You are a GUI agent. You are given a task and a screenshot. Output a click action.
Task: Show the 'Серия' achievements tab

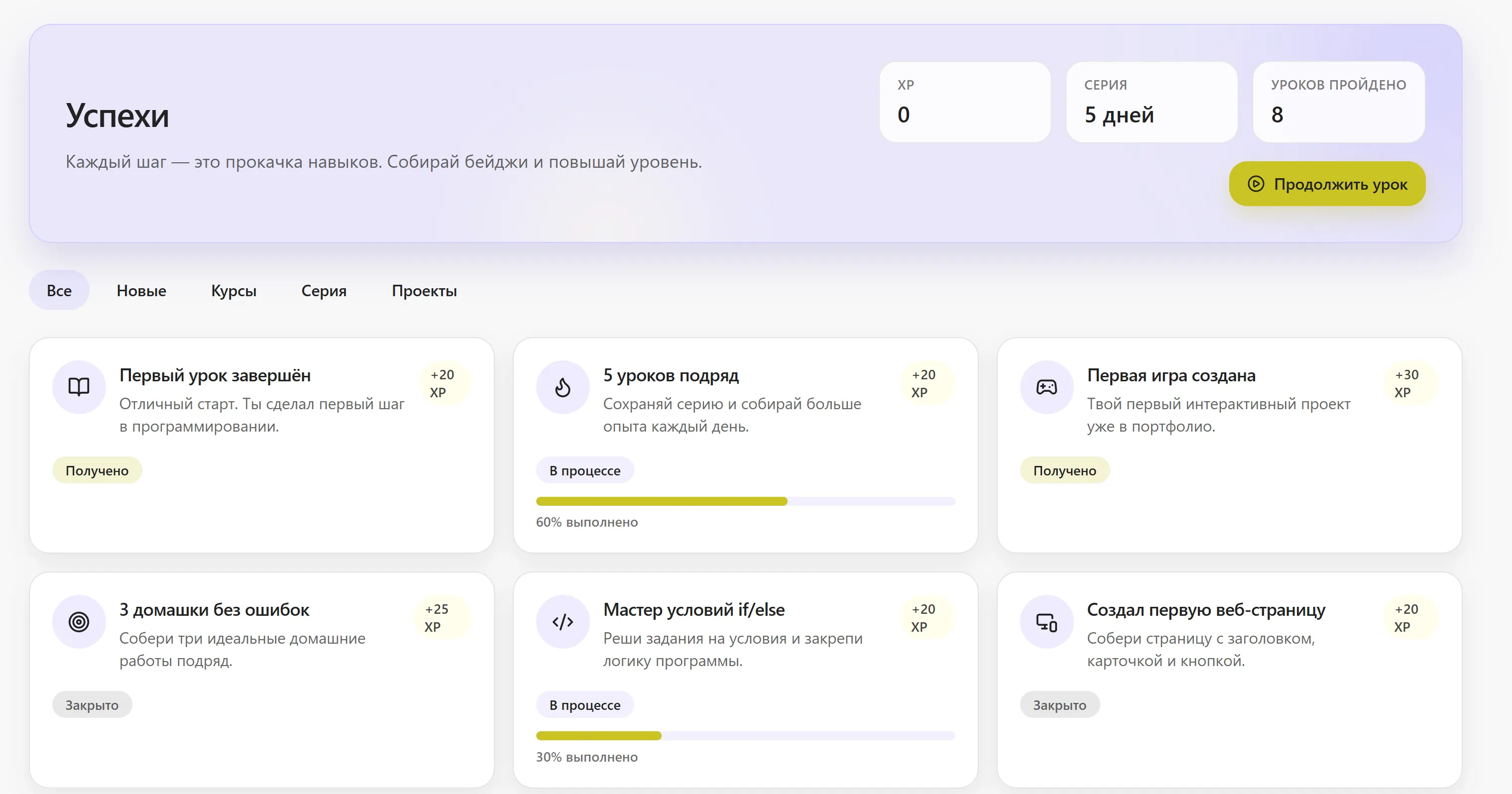click(x=324, y=290)
